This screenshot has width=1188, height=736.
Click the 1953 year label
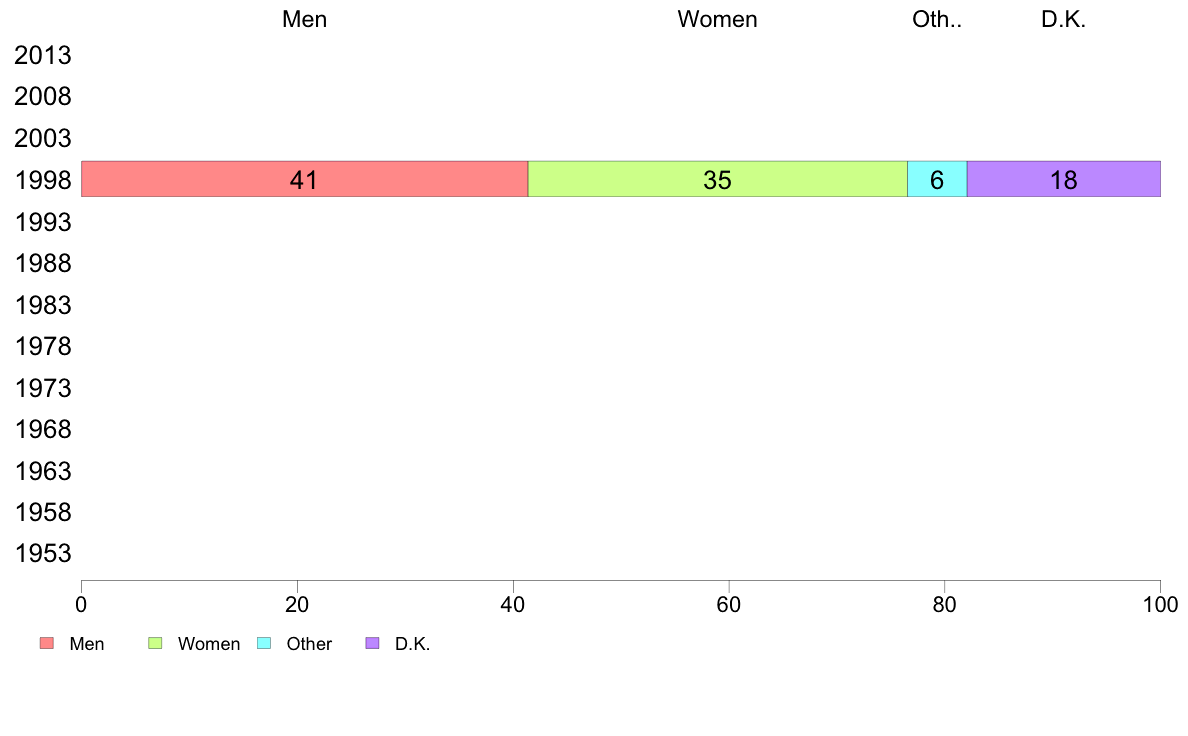(42, 554)
